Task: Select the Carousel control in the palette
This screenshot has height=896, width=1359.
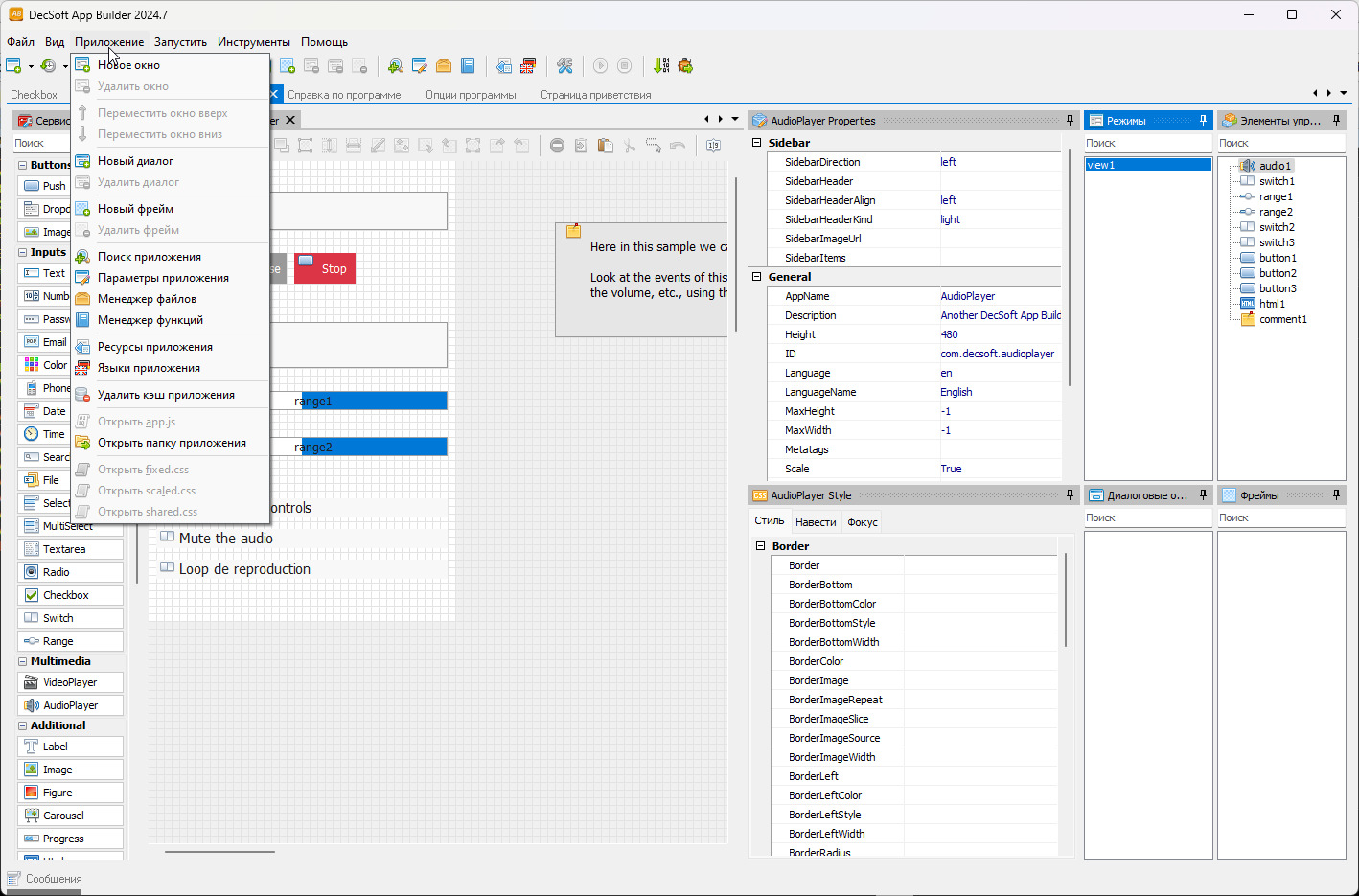Action: click(63, 816)
